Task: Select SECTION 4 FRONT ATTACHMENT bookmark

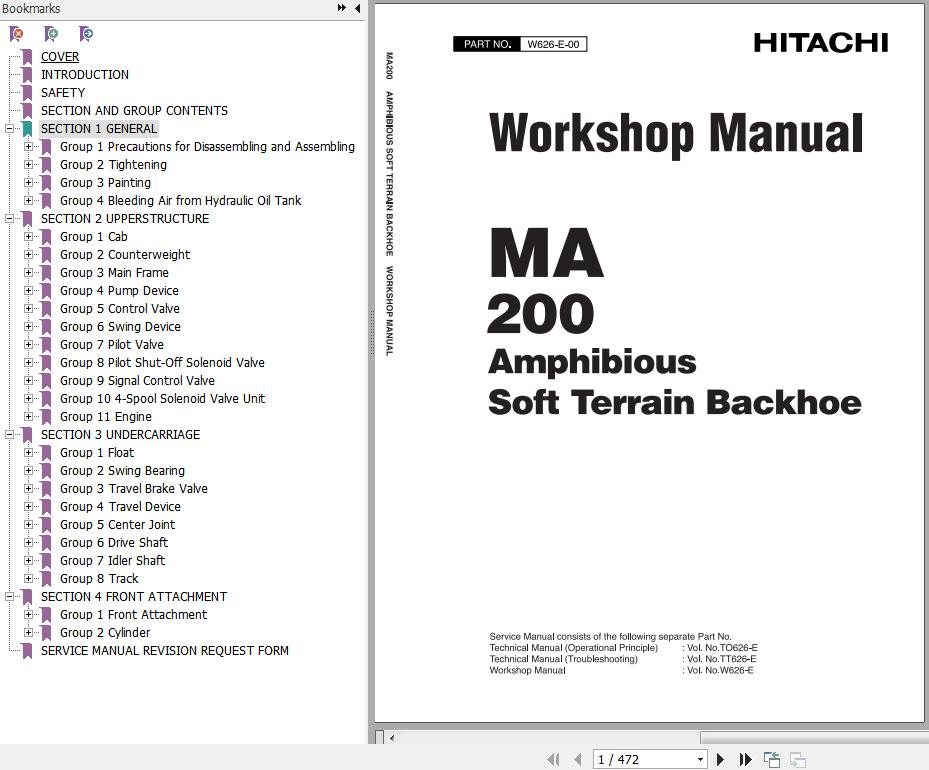Action: [x=134, y=596]
